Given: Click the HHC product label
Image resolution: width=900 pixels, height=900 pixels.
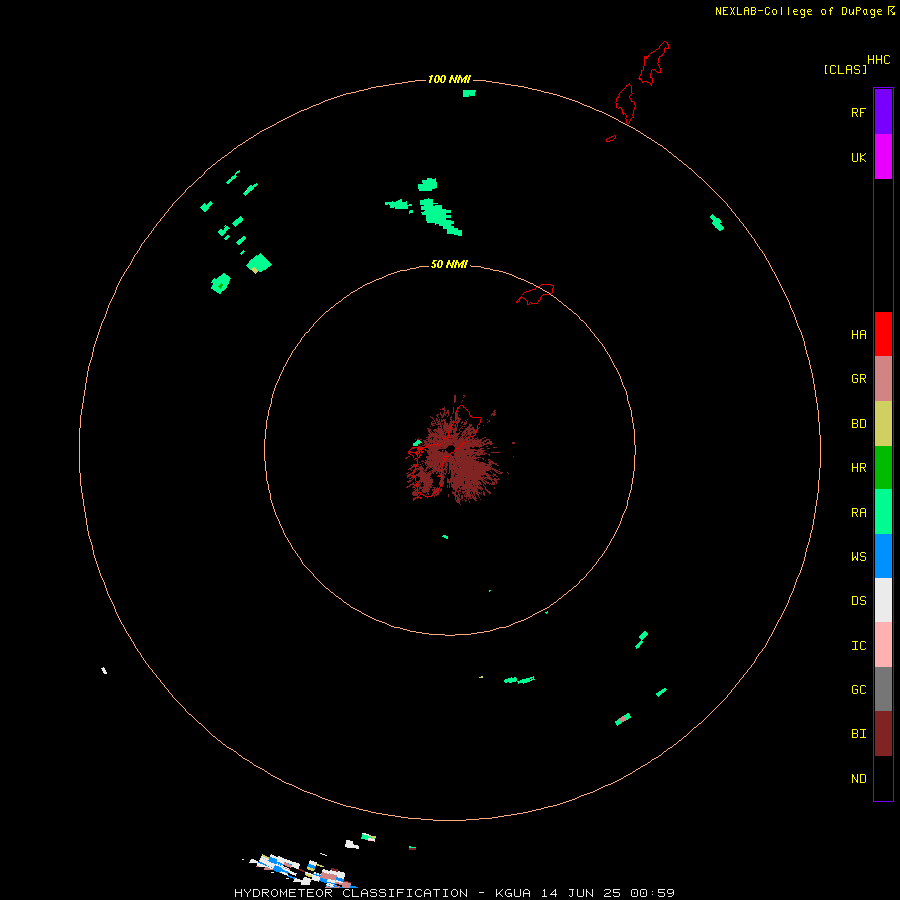Looking at the screenshot, I should [878, 60].
